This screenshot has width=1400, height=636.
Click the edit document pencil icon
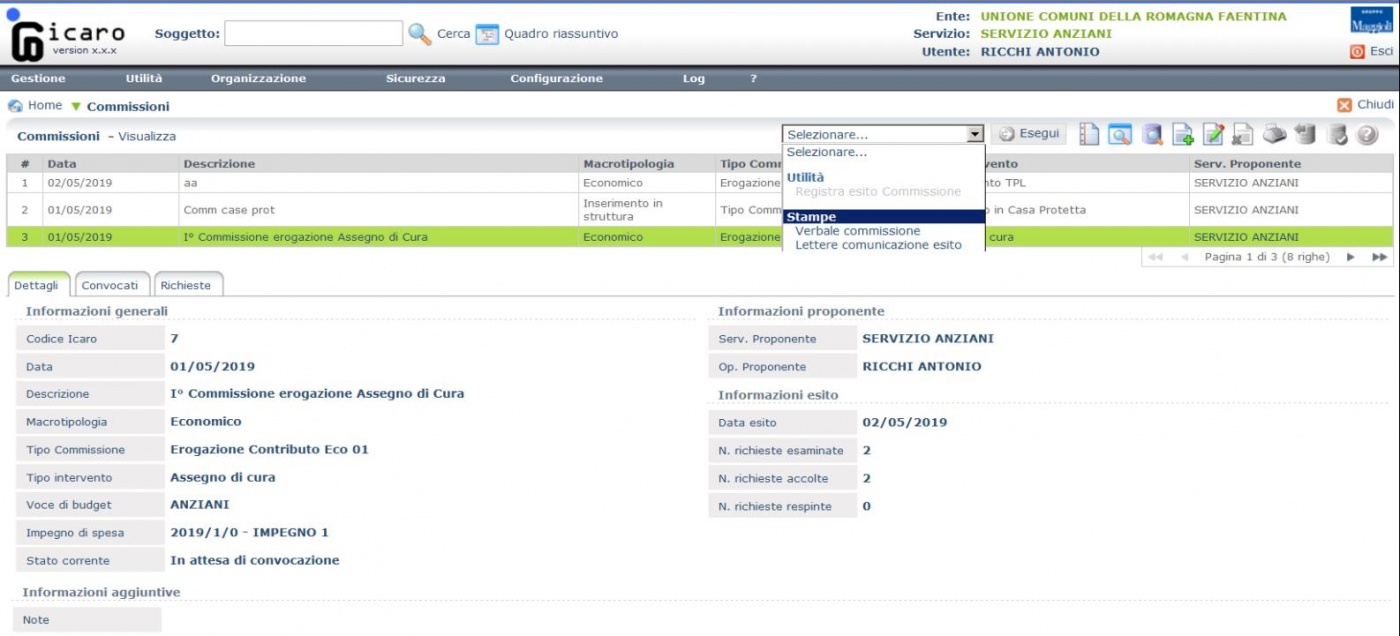pos(1213,134)
